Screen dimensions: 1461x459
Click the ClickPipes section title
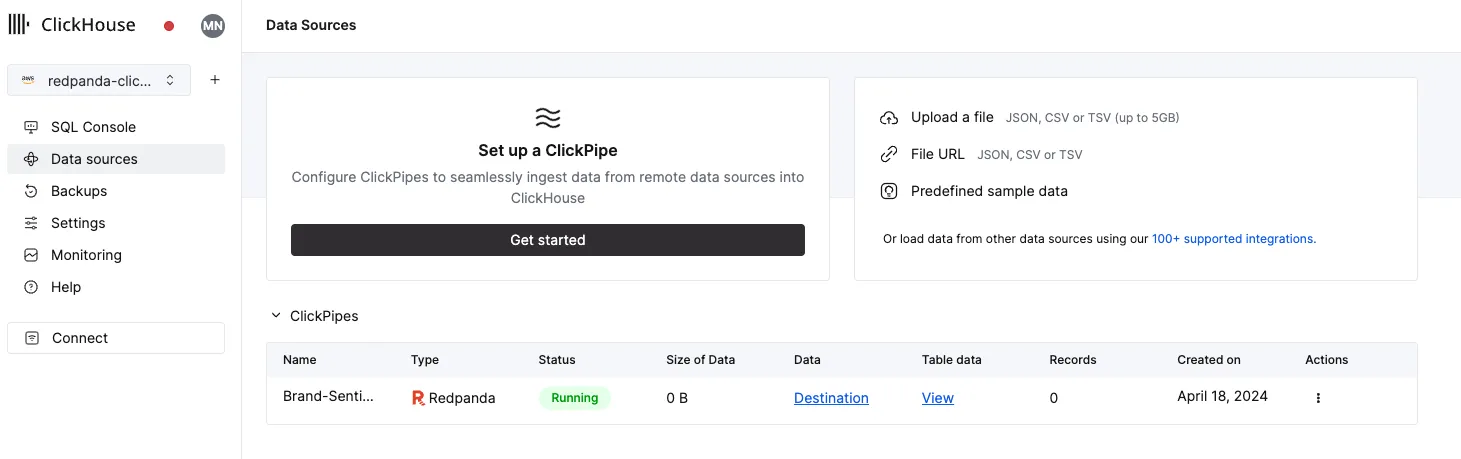point(324,316)
